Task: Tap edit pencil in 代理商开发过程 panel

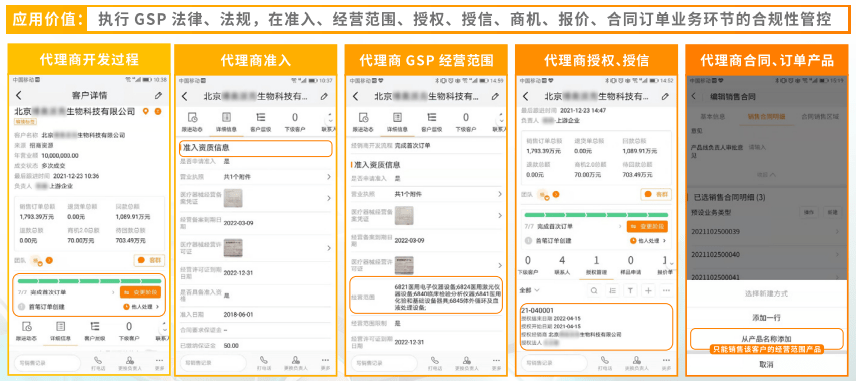Action: click(x=158, y=96)
